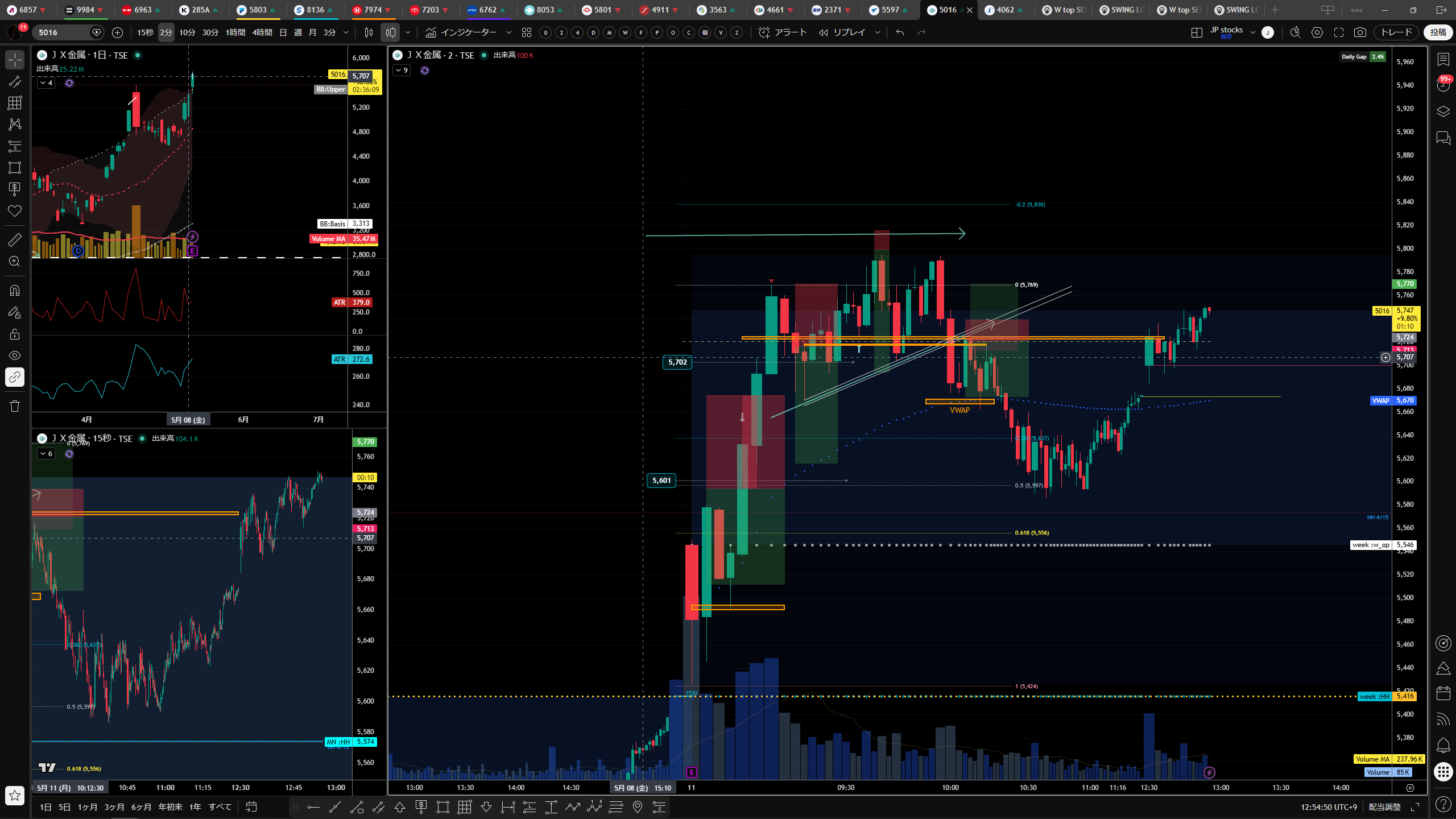Image resolution: width=1456 pixels, height=819 pixels.
Task: Switch to the 9984 symbol tab
Action: tap(85, 10)
